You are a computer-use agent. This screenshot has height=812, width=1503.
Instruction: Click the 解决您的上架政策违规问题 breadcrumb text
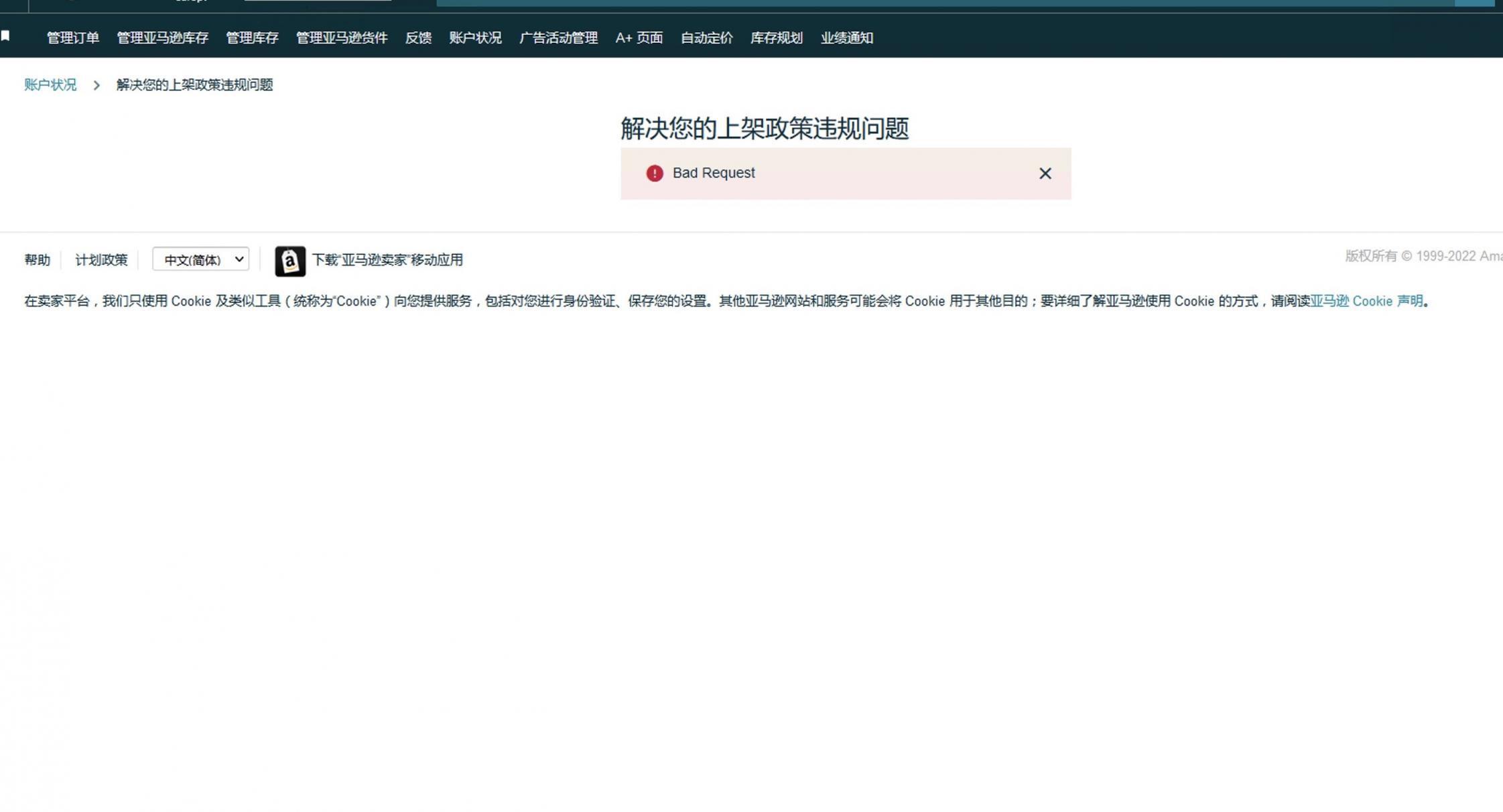[x=194, y=85]
